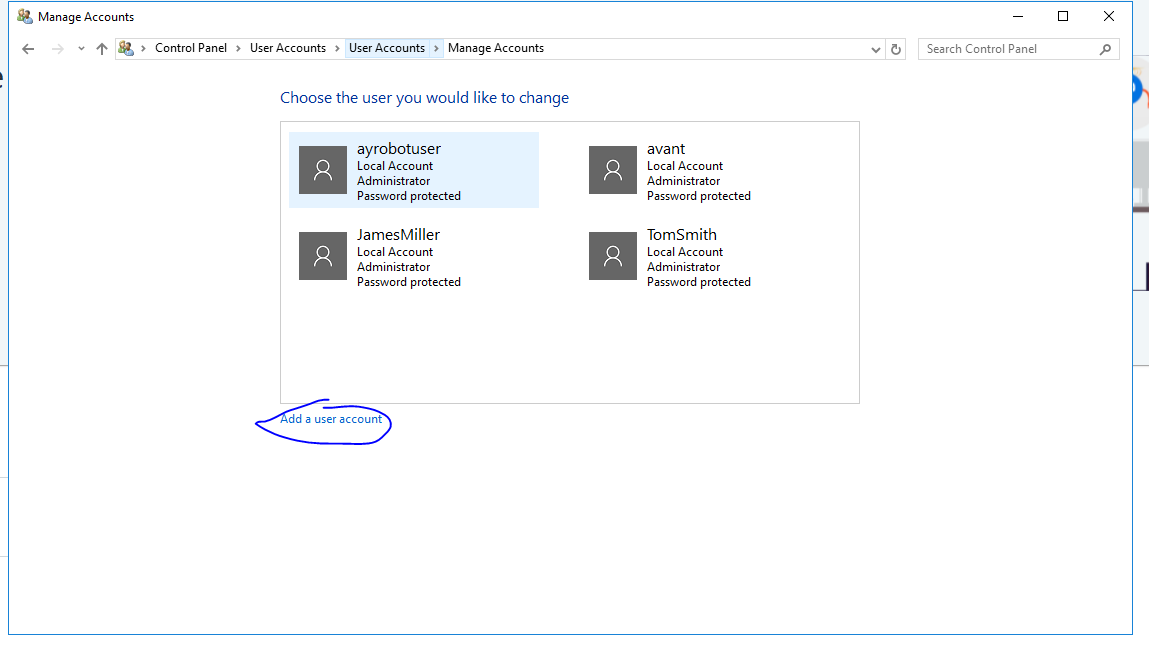Close the Manage Accounts window

click(x=1109, y=16)
